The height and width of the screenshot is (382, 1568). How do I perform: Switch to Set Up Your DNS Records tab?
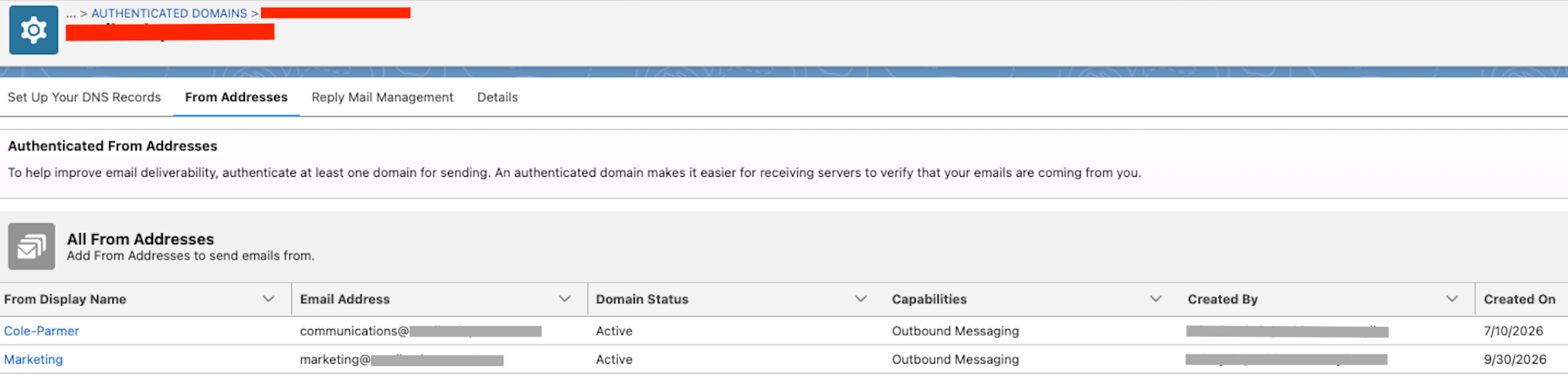coord(84,97)
